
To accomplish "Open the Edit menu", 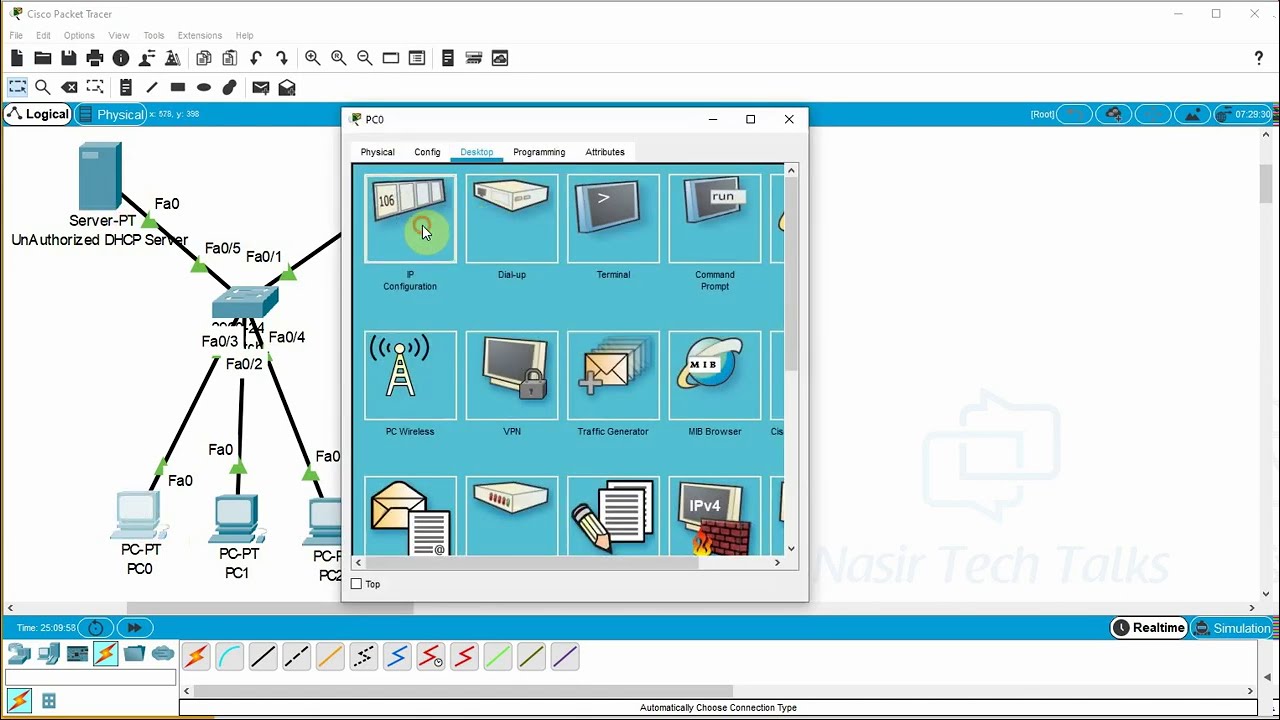I will (x=43, y=35).
